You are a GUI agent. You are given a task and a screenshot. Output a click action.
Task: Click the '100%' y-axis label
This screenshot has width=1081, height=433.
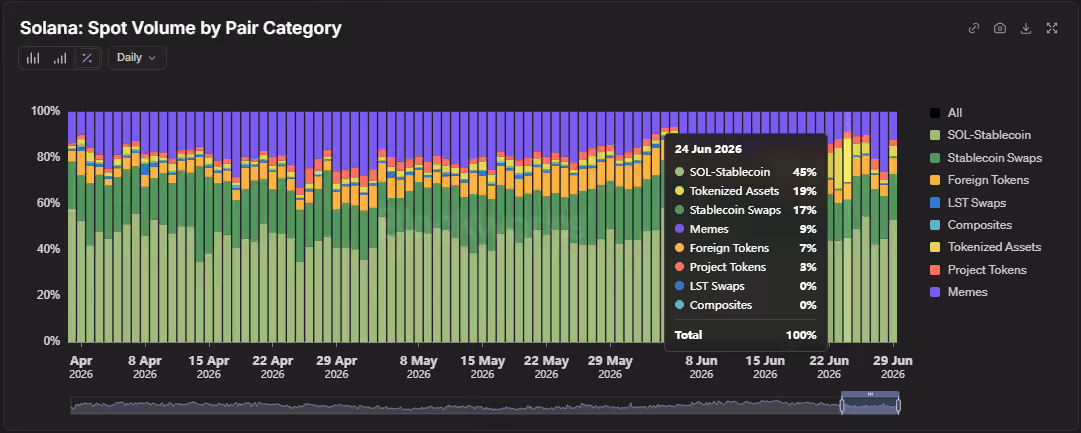(46, 111)
